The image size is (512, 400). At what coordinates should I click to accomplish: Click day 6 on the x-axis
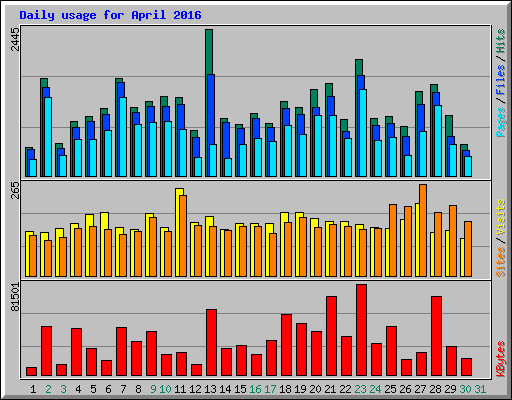click(x=108, y=389)
